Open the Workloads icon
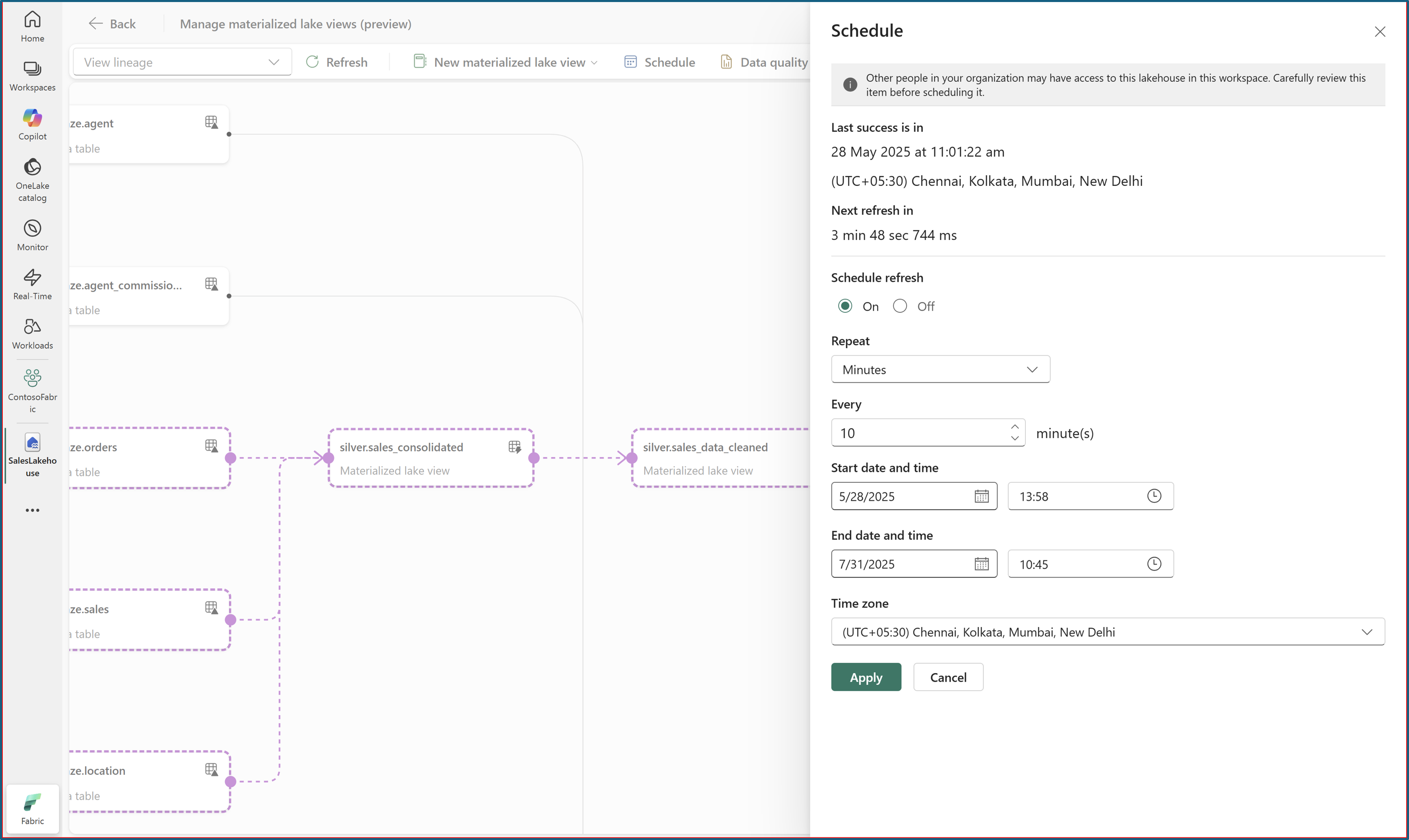Viewport: 1409px width, 840px height. [32, 327]
